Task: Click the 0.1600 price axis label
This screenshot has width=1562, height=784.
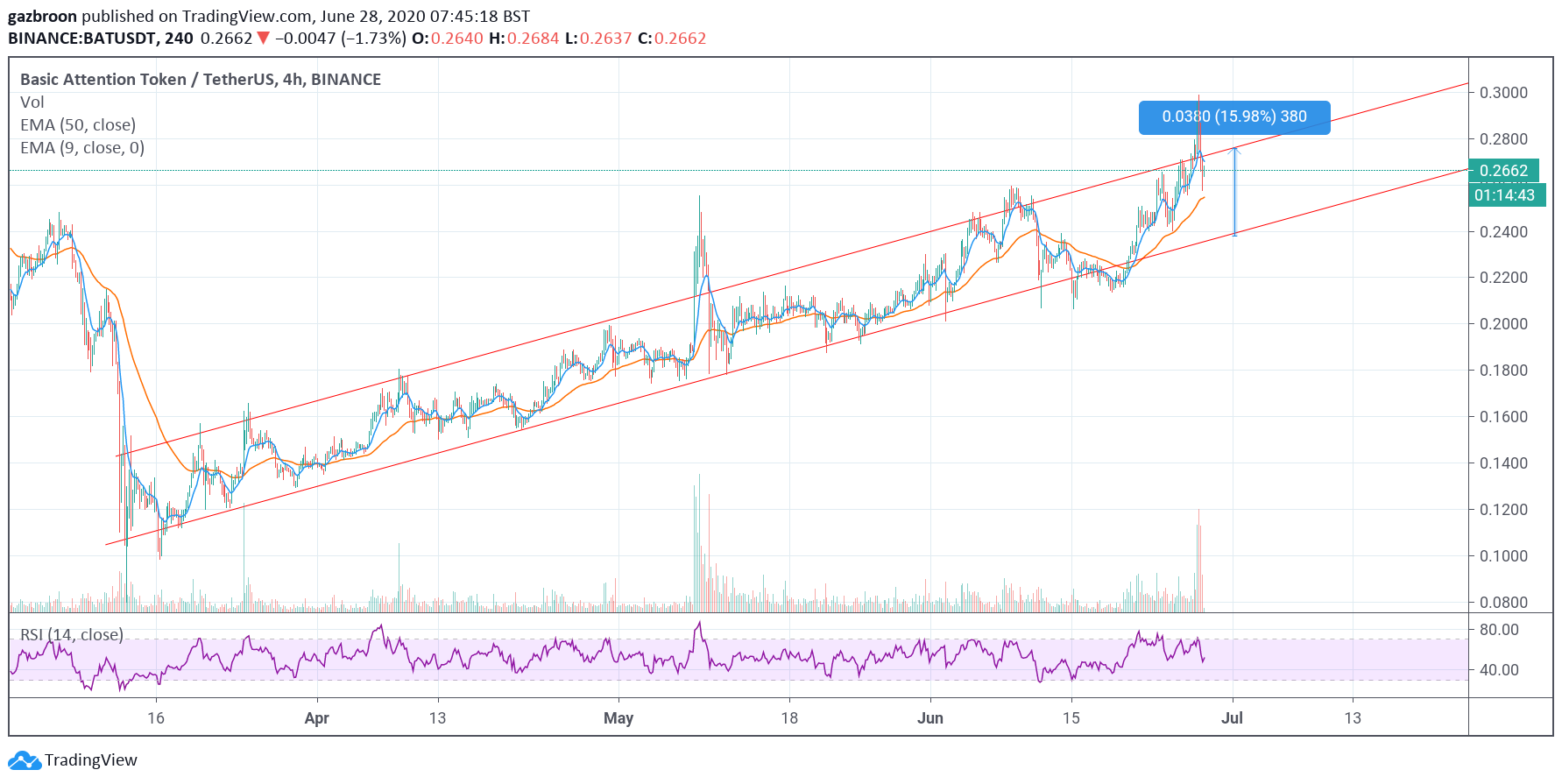Action: tap(1503, 417)
